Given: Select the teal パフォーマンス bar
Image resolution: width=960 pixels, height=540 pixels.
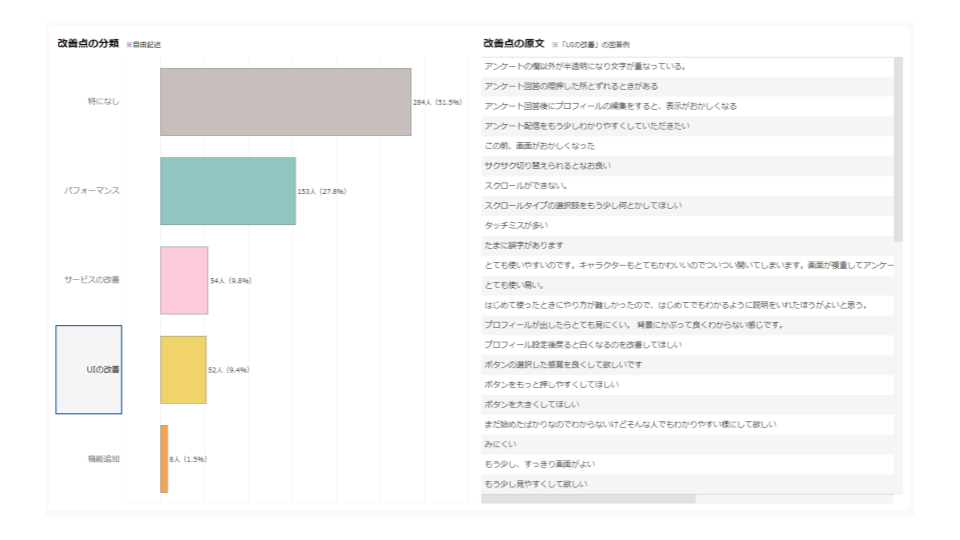Looking at the screenshot, I should [228, 191].
